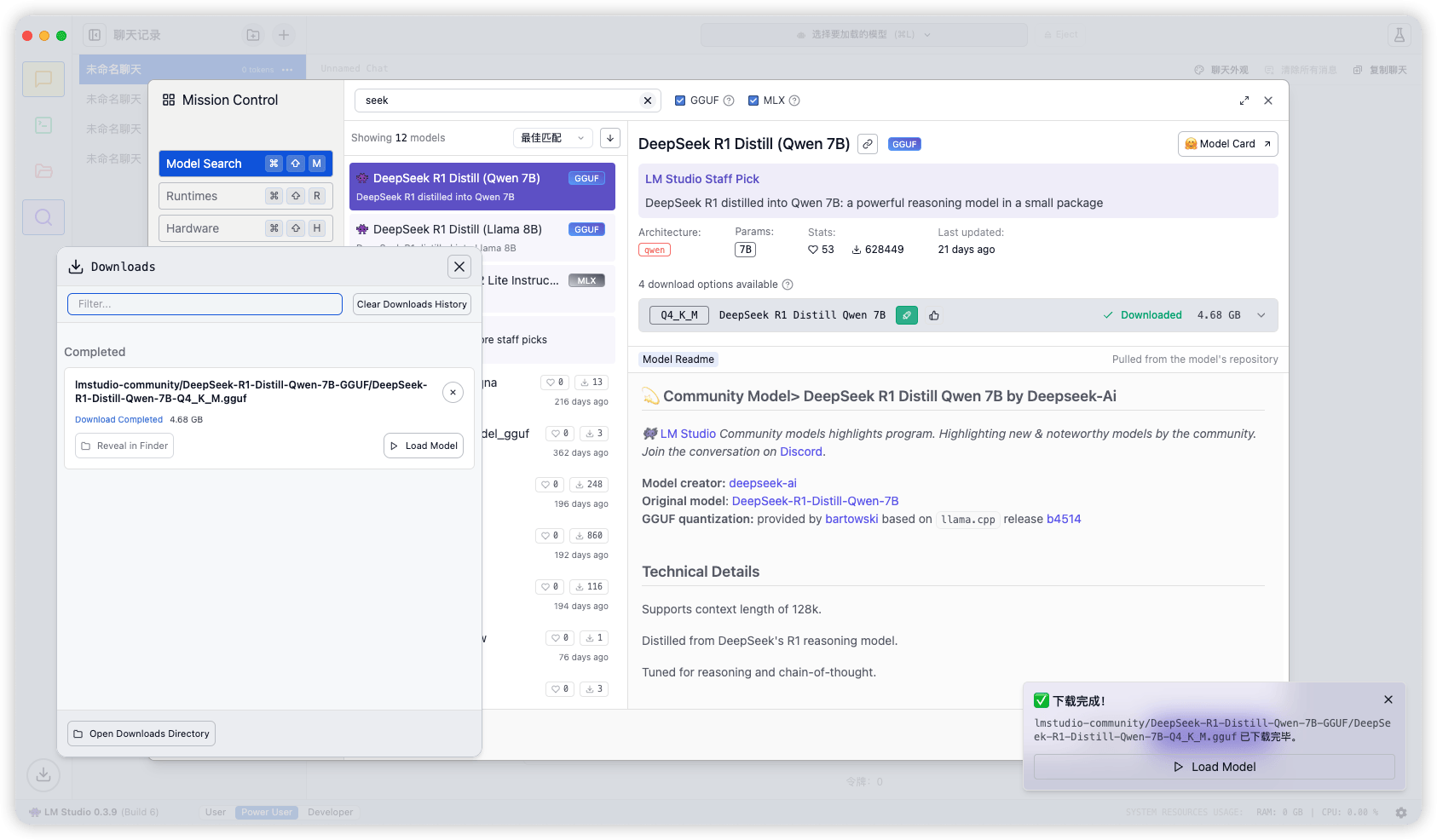The height and width of the screenshot is (840, 1437).
Task: Select Runtimes tab
Action: click(x=245, y=196)
